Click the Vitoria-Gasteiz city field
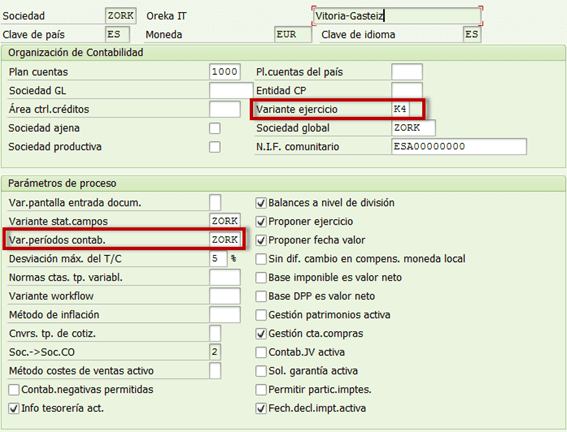Viewport: 567px width, 432px height. point(397,16)
